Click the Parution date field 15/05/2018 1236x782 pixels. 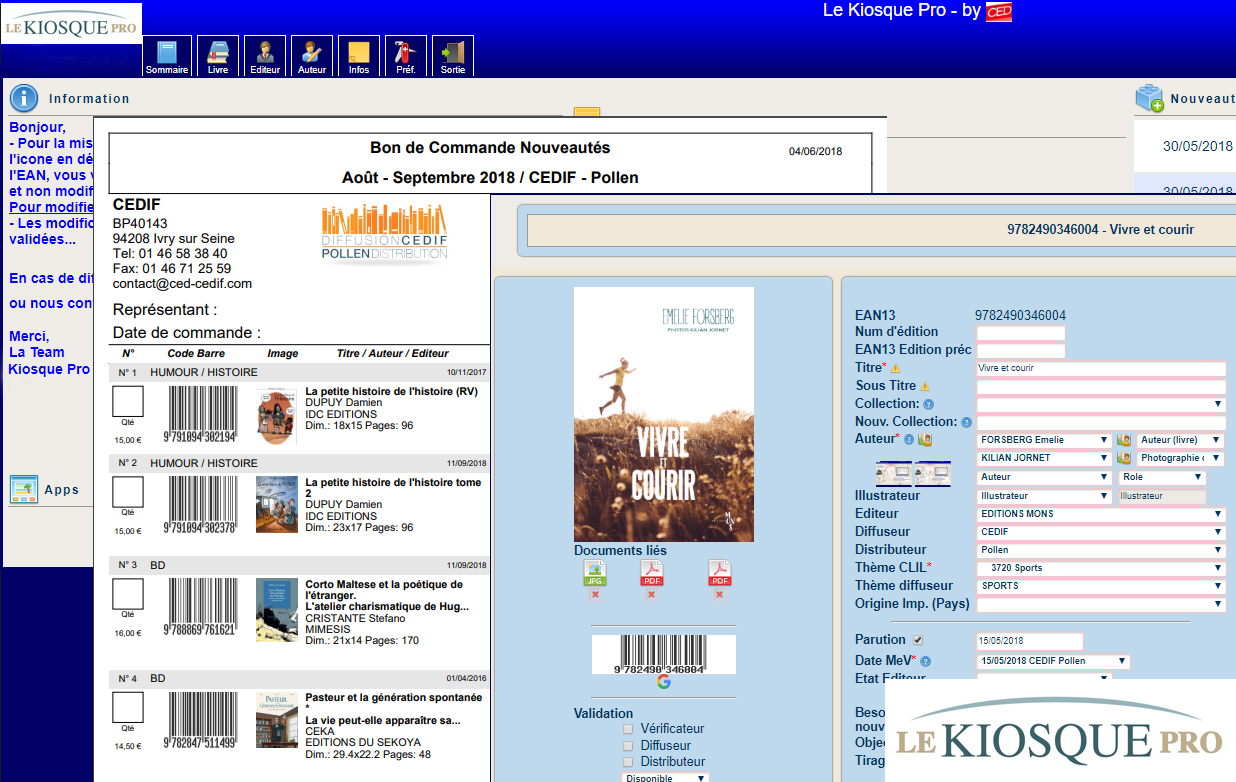tap(1030, 641)
